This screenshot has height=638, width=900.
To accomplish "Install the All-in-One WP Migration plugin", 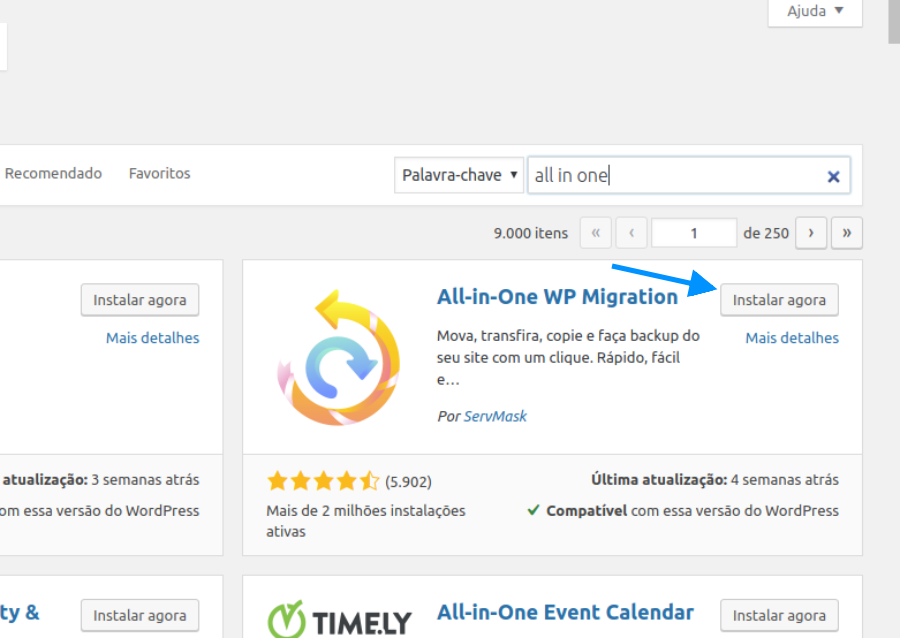I will click(779, 300).
